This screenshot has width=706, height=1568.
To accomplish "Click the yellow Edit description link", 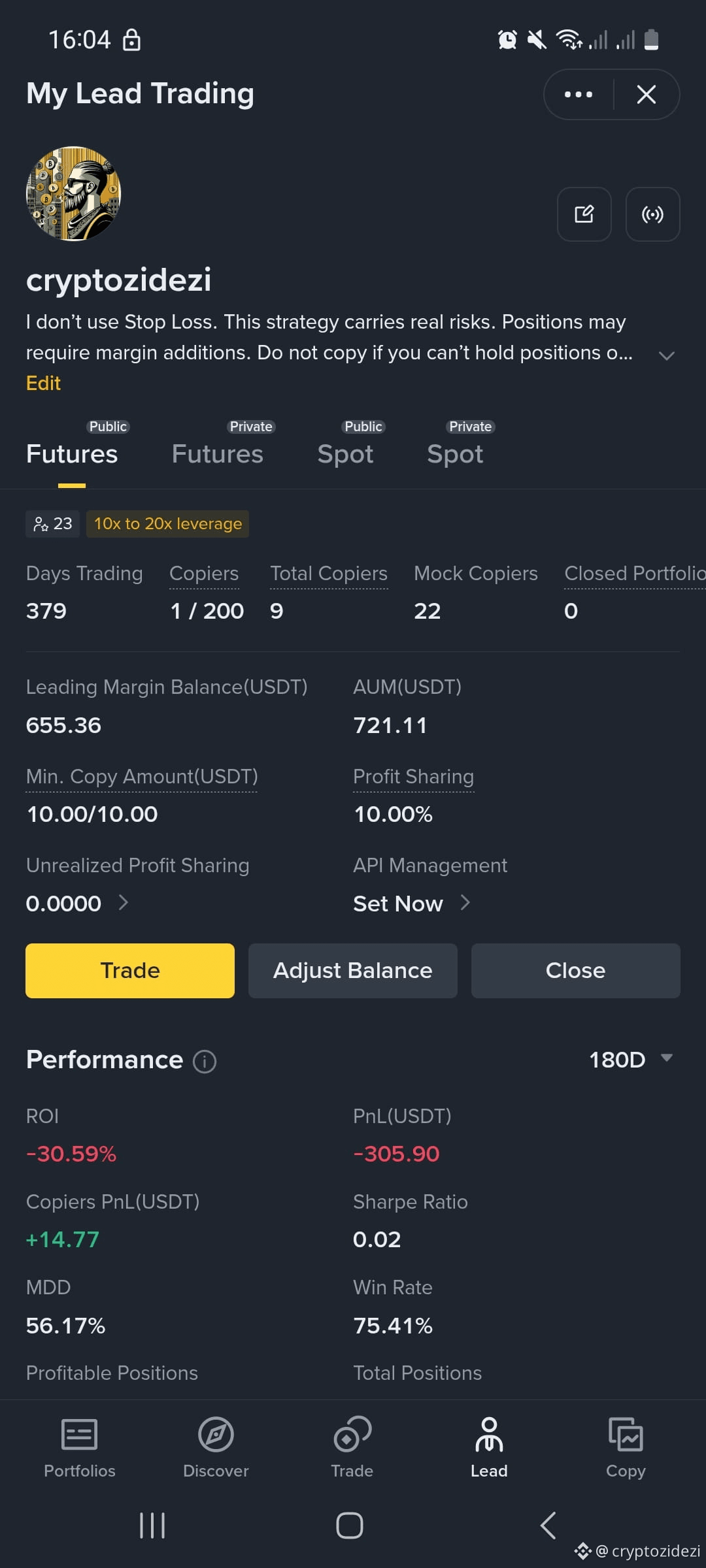I will click(x=43, y=383).
